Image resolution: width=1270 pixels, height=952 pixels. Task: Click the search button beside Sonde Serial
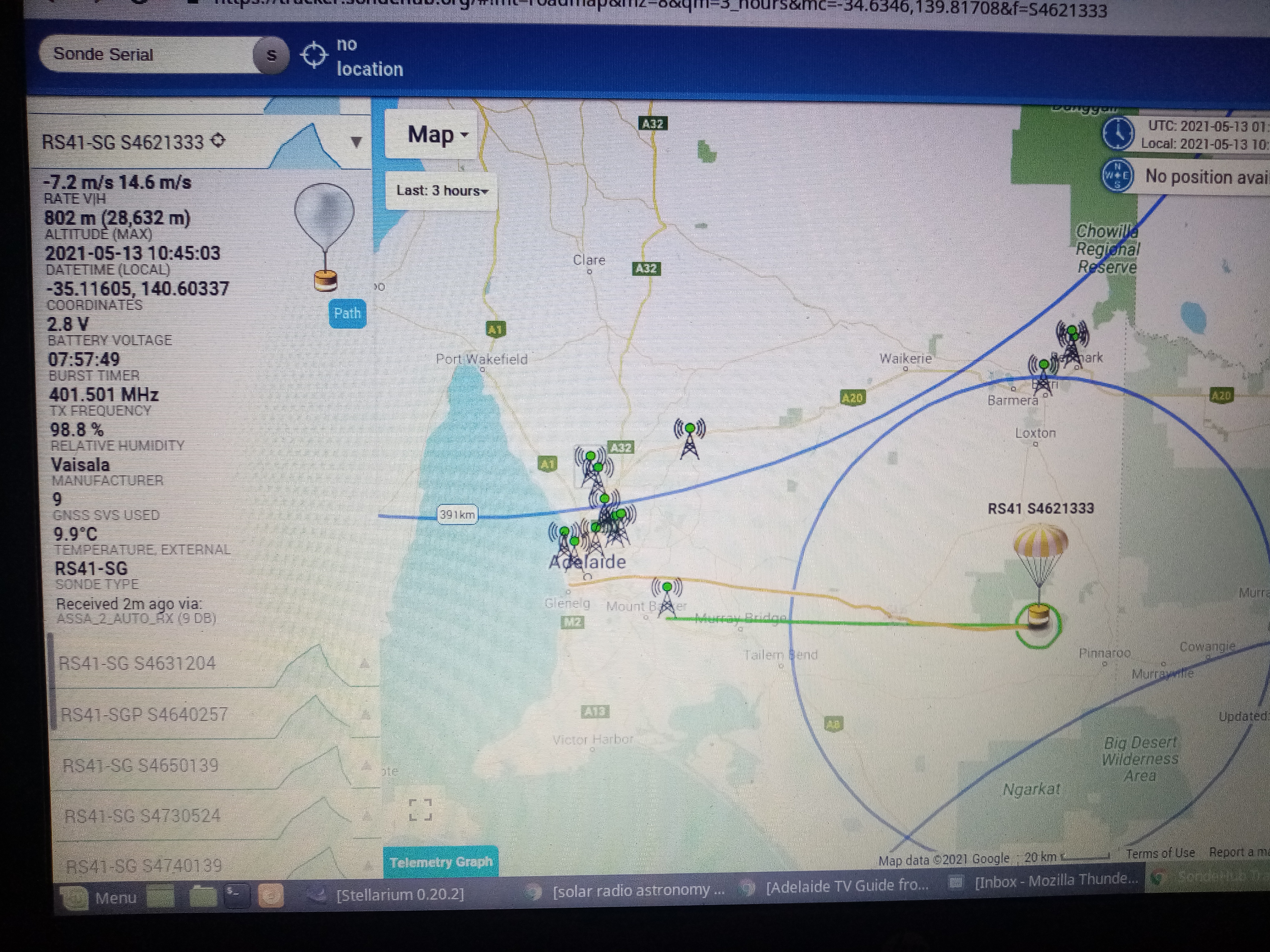click(271, 56)
